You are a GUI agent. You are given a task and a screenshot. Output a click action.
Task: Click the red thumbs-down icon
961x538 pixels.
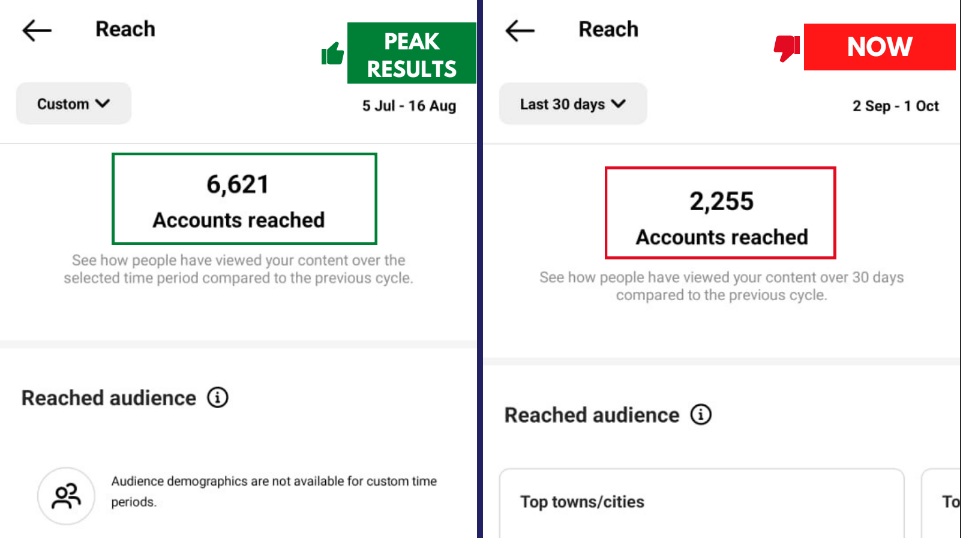(787, 47)
